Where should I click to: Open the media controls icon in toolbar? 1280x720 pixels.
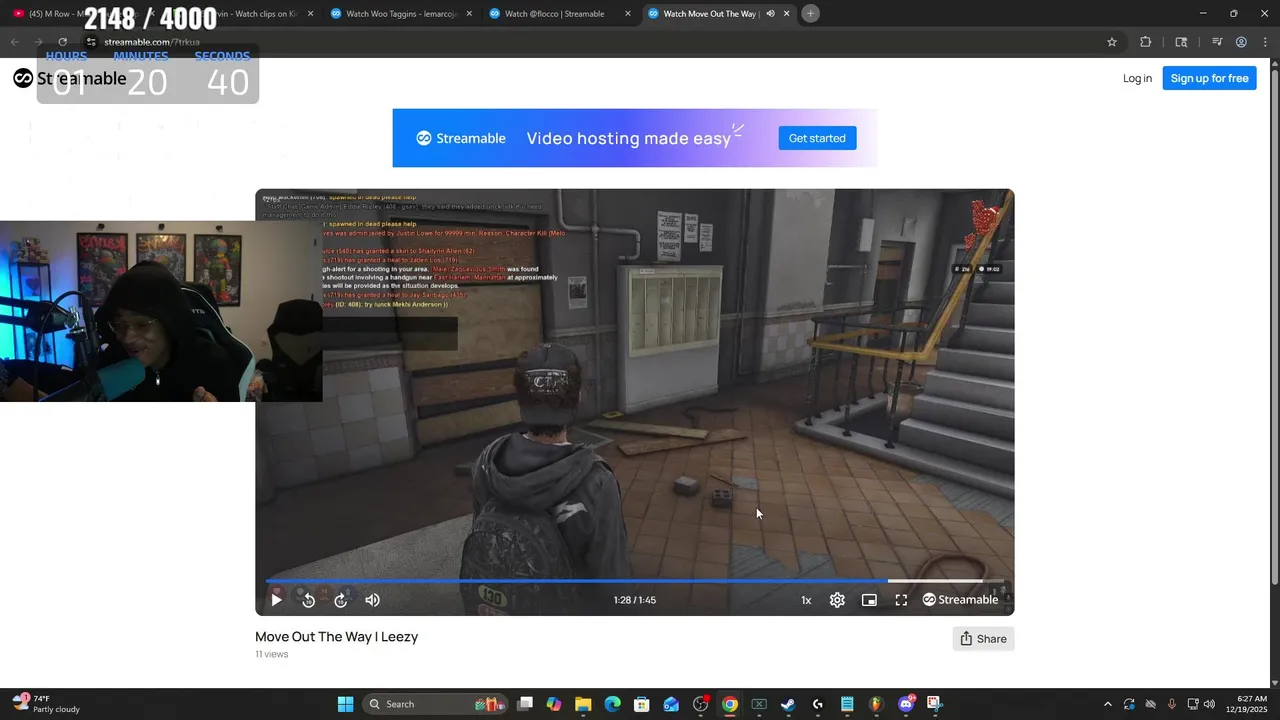[1217, 42]
